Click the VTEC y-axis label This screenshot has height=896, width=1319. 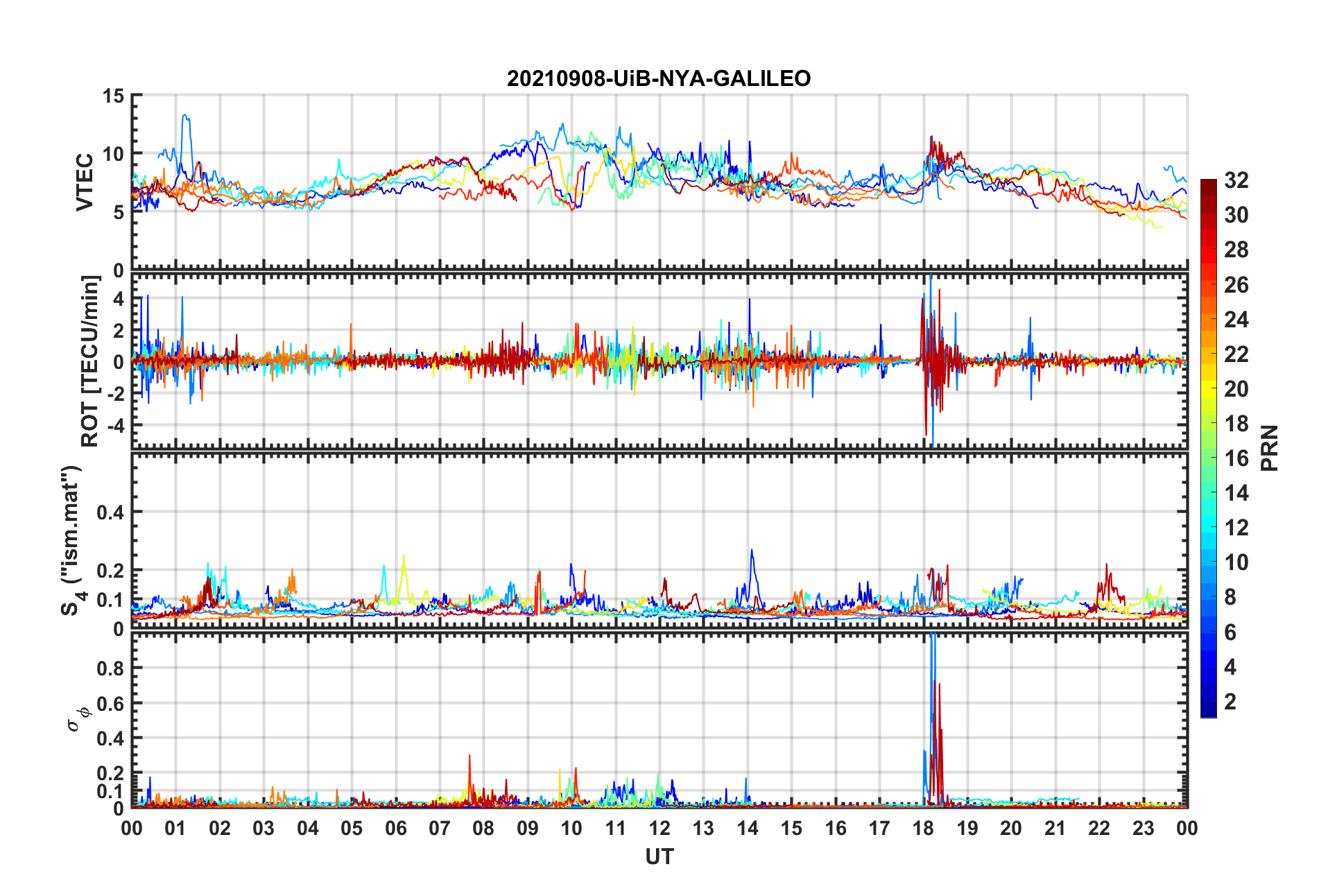tap(85, 182)
